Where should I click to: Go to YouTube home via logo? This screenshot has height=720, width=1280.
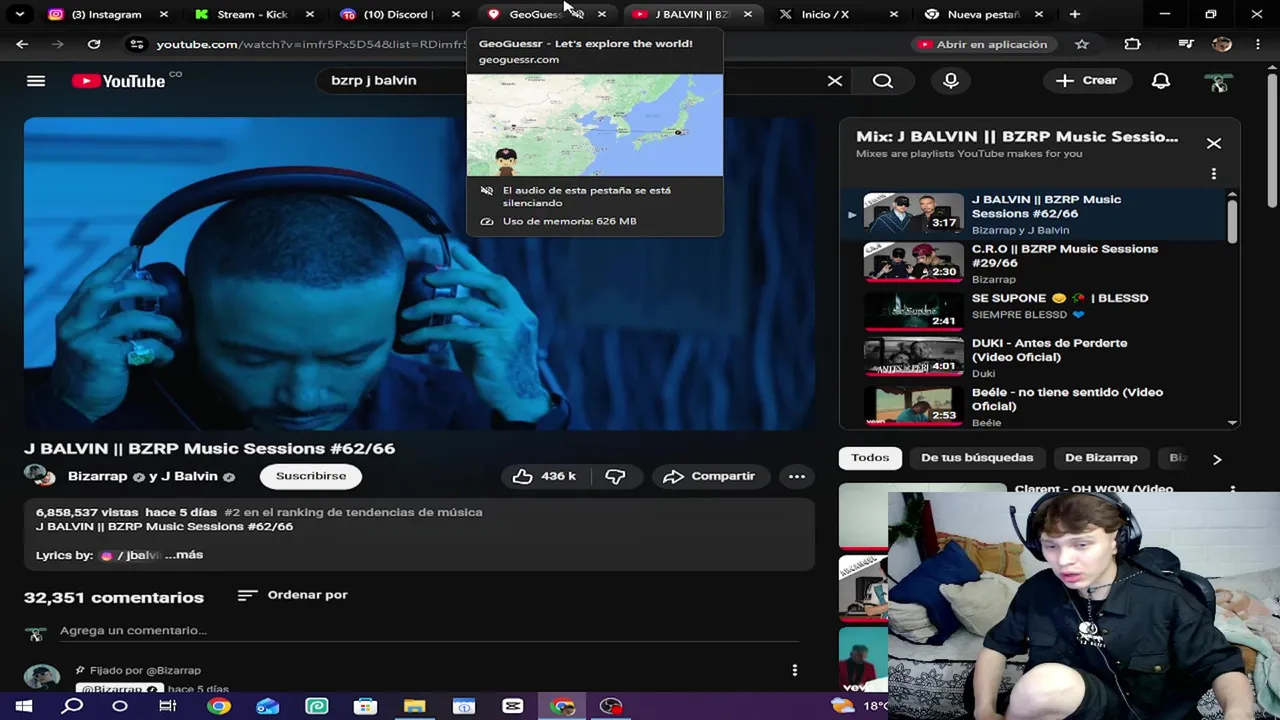point(119,81)
